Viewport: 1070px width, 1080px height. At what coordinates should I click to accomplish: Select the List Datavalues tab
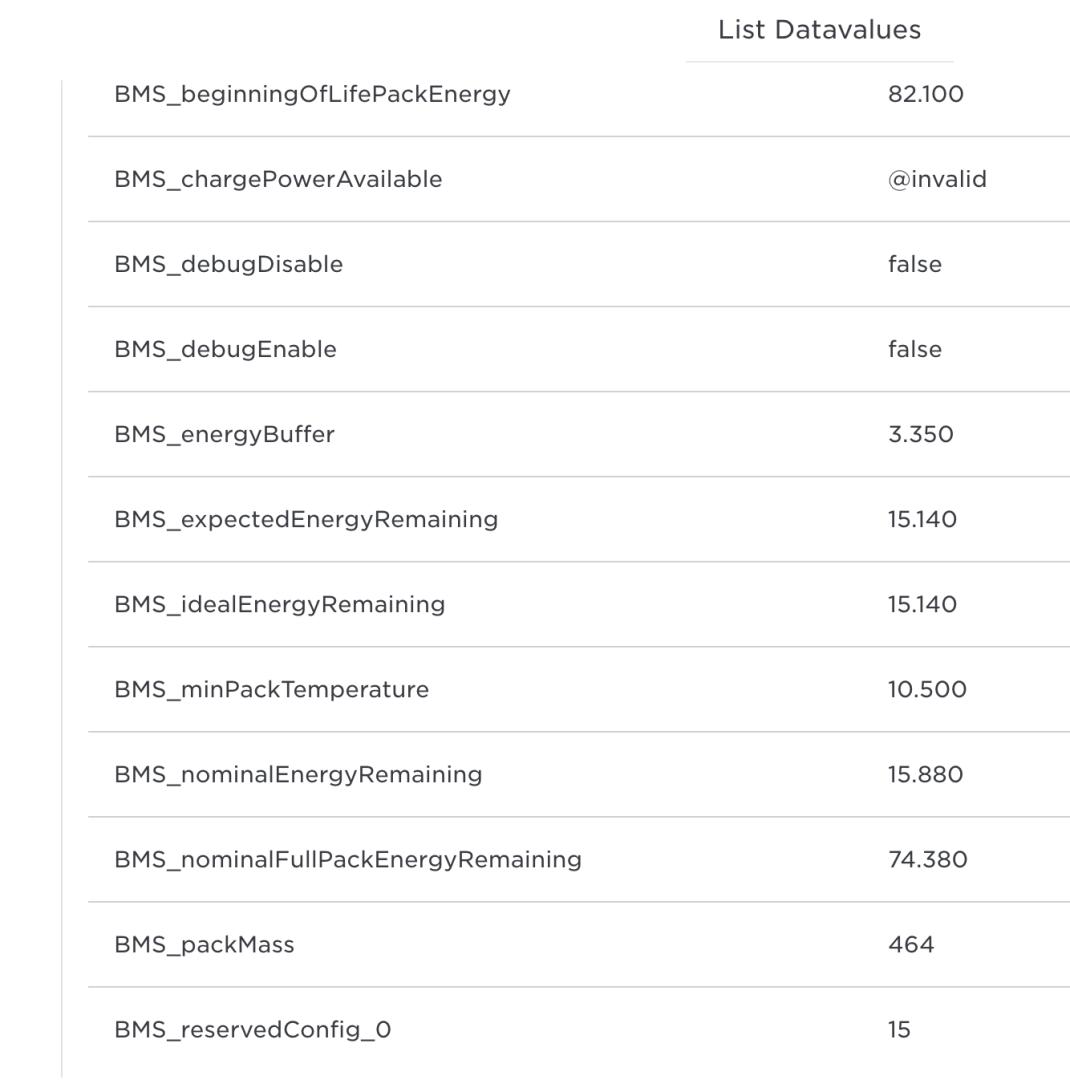(819, 30)
